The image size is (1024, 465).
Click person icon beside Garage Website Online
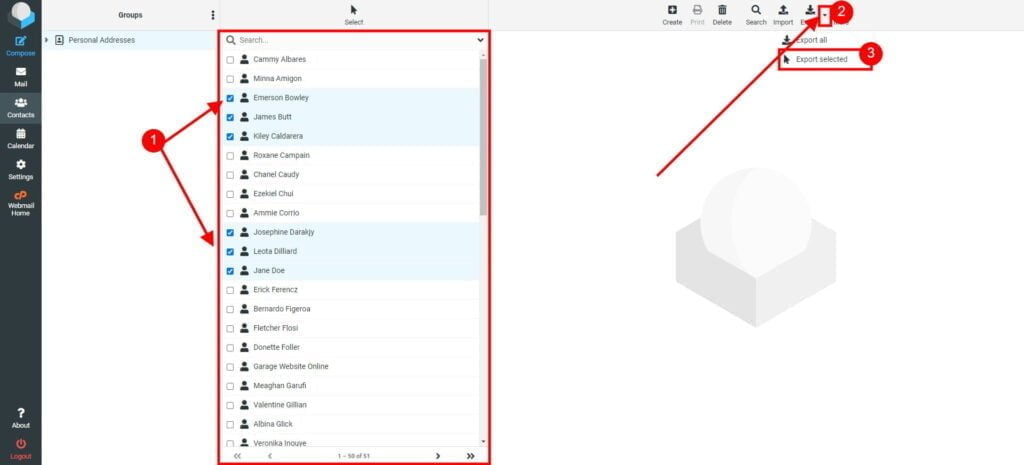click(x=244, y=366)
